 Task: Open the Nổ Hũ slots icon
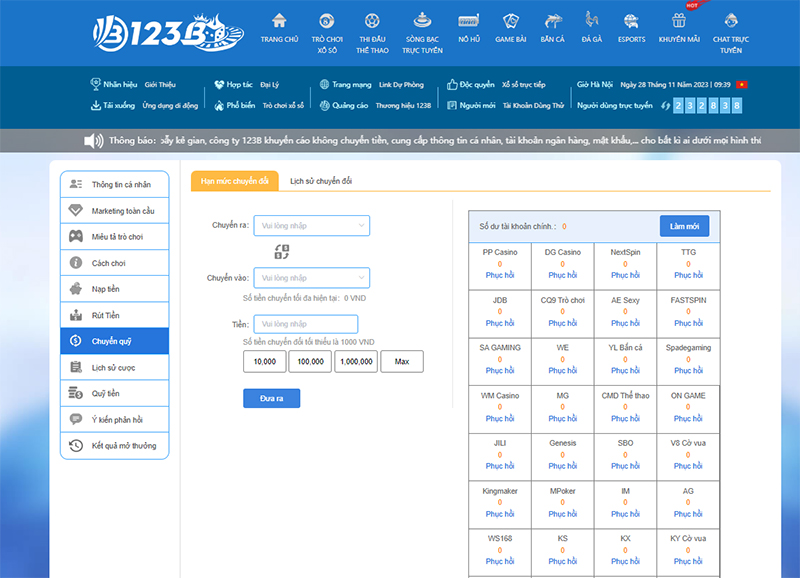click(x=469, y=21)
